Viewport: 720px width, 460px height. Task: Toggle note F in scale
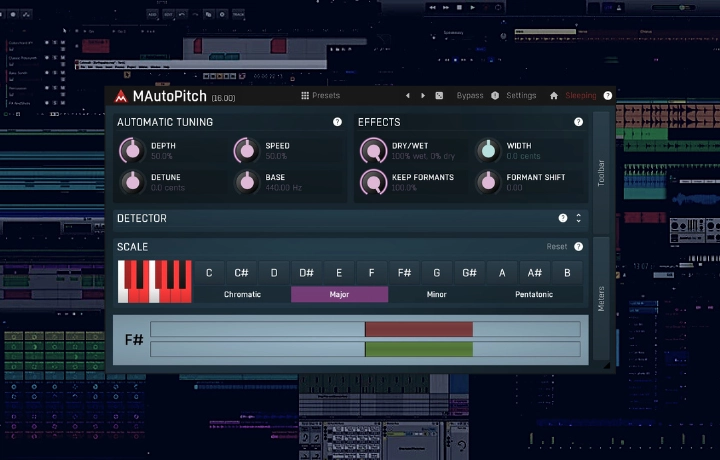click(371, 273)
